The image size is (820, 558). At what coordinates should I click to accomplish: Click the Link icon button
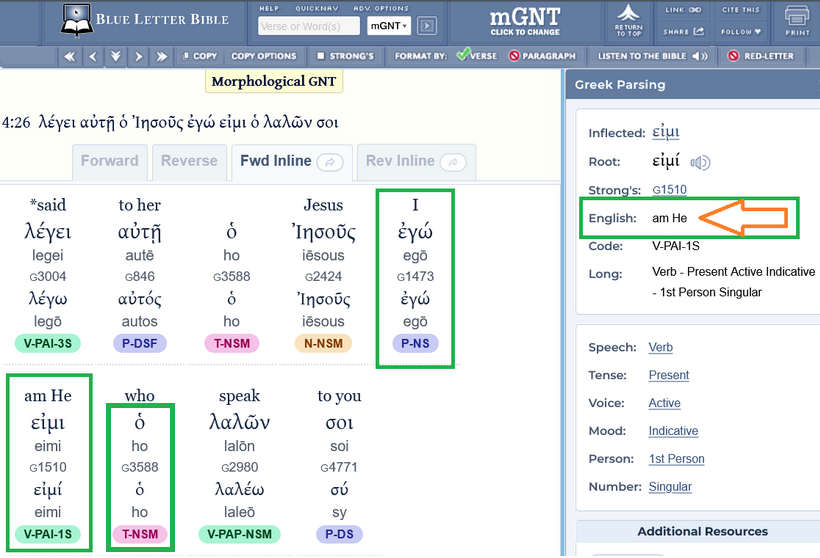tap(683, 10)
